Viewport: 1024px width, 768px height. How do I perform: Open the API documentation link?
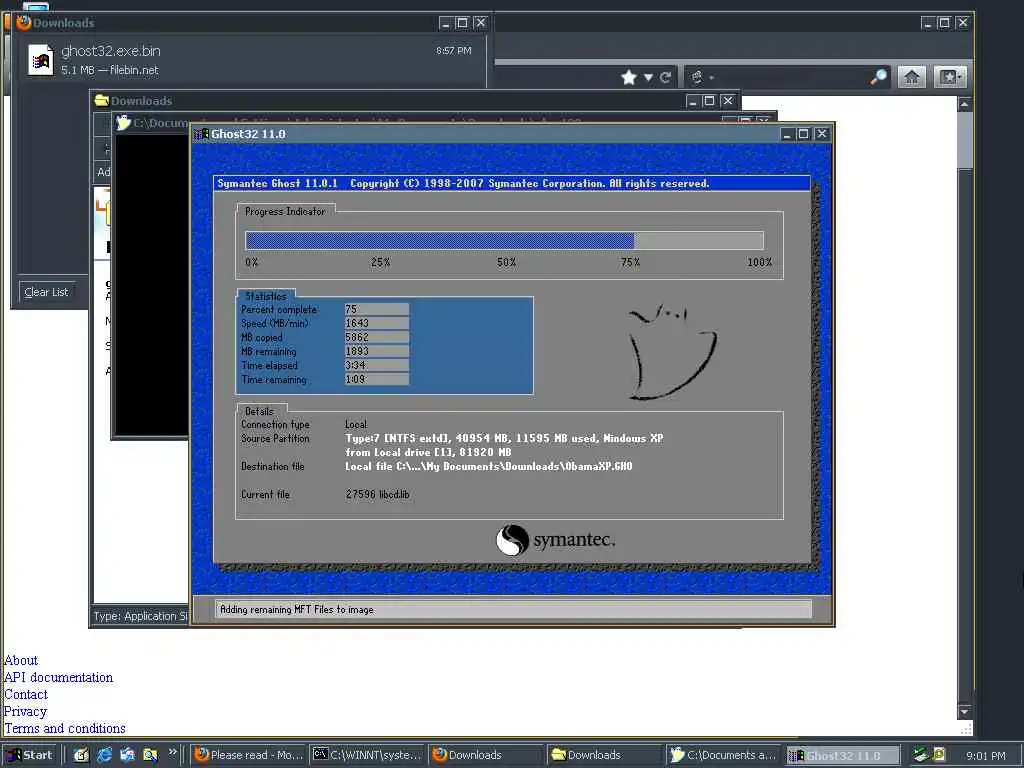[x=58, y=677]
